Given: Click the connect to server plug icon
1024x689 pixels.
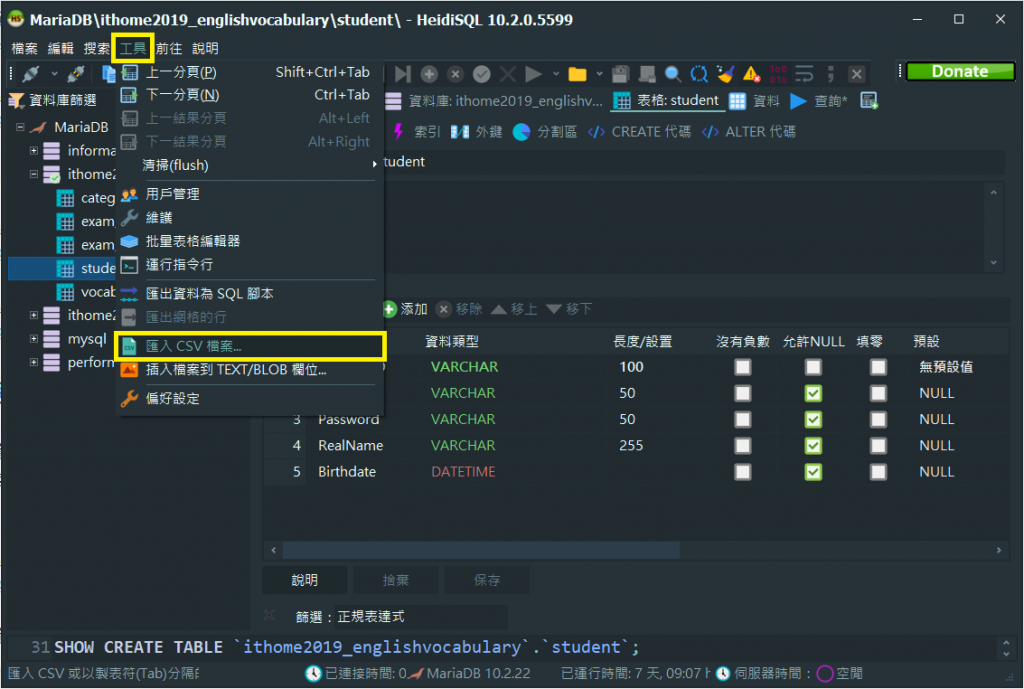Looking at the screenshot, I should 31,74.
